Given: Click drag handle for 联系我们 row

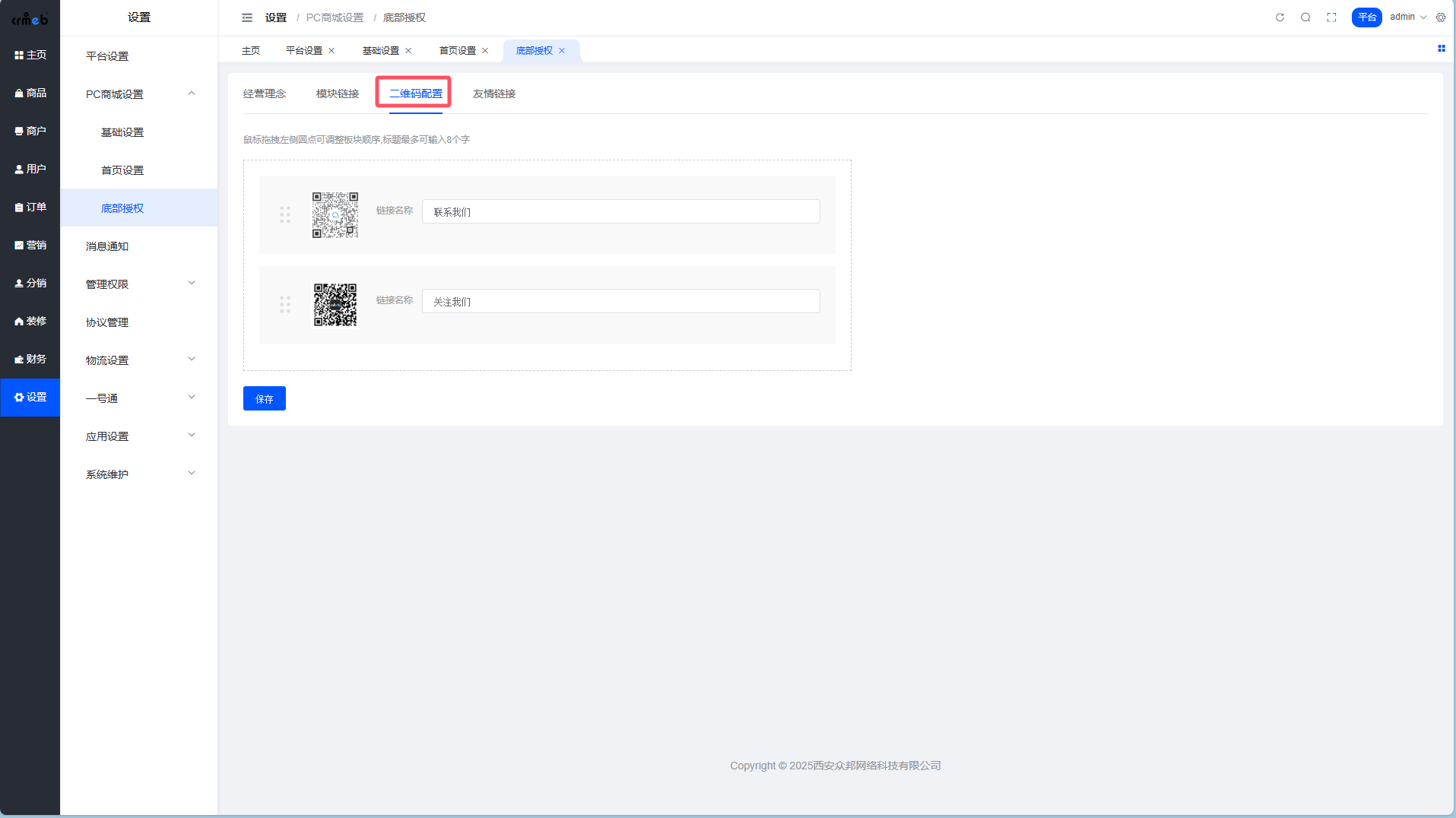Looking at the screenshot, I should pos(285,215).
